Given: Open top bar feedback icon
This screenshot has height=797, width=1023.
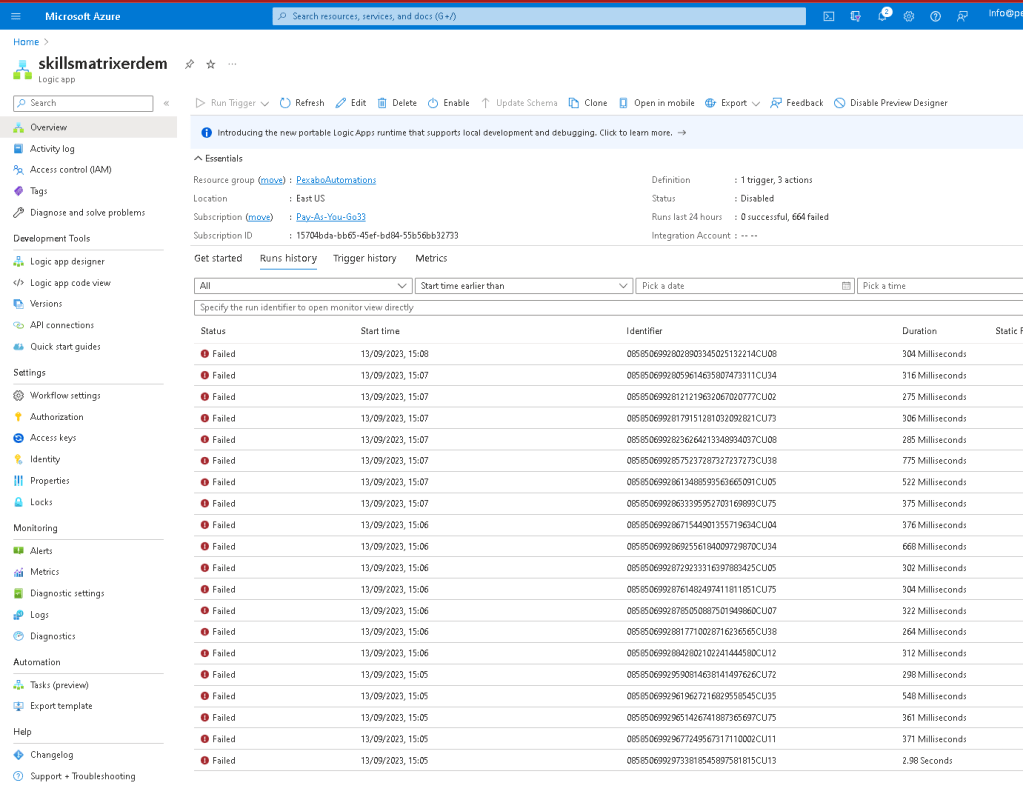Looking at the screenshot, I should click(962, 16).
